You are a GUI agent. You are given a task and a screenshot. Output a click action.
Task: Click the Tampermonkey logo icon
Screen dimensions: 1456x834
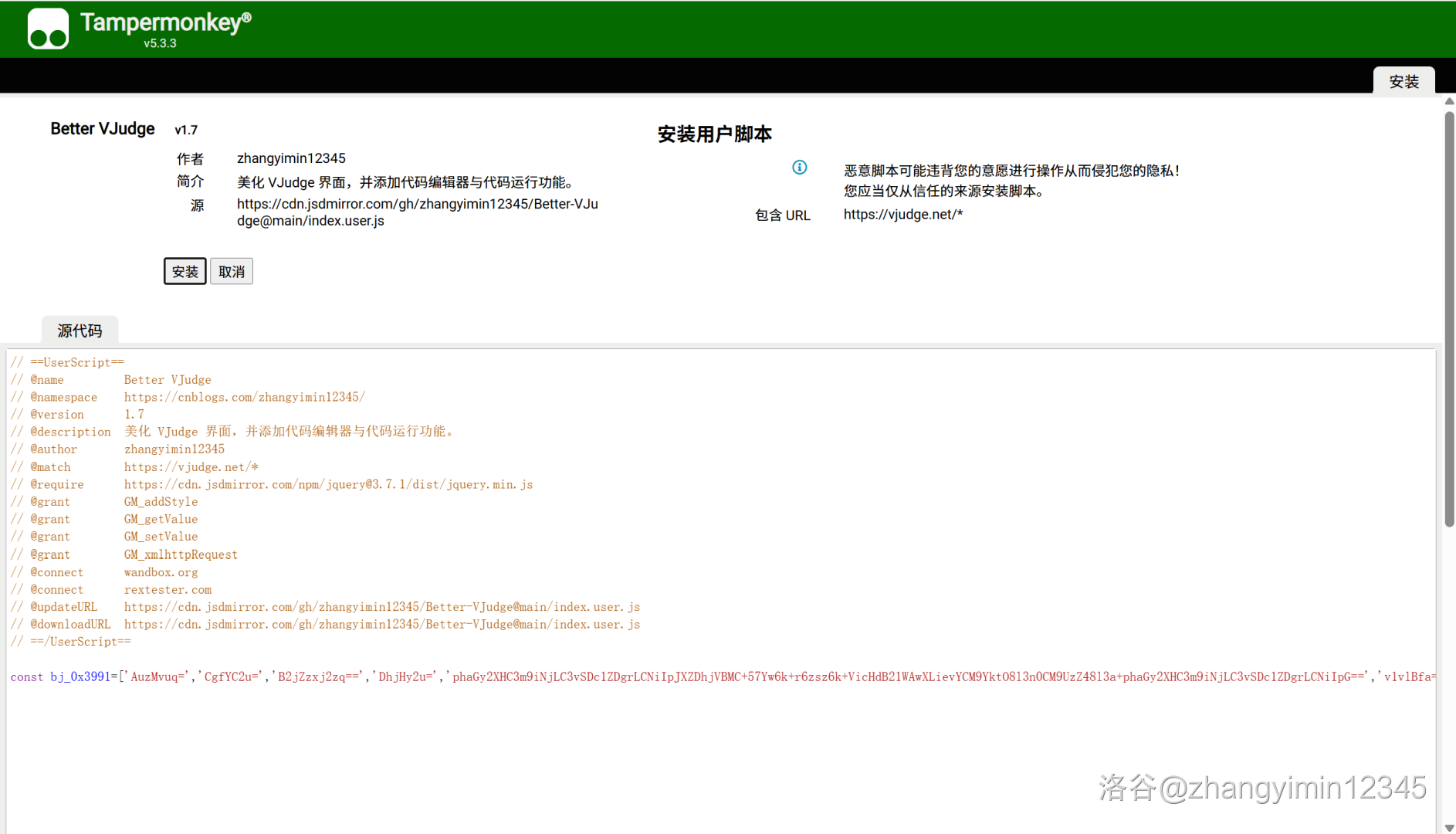click(48, 29)
